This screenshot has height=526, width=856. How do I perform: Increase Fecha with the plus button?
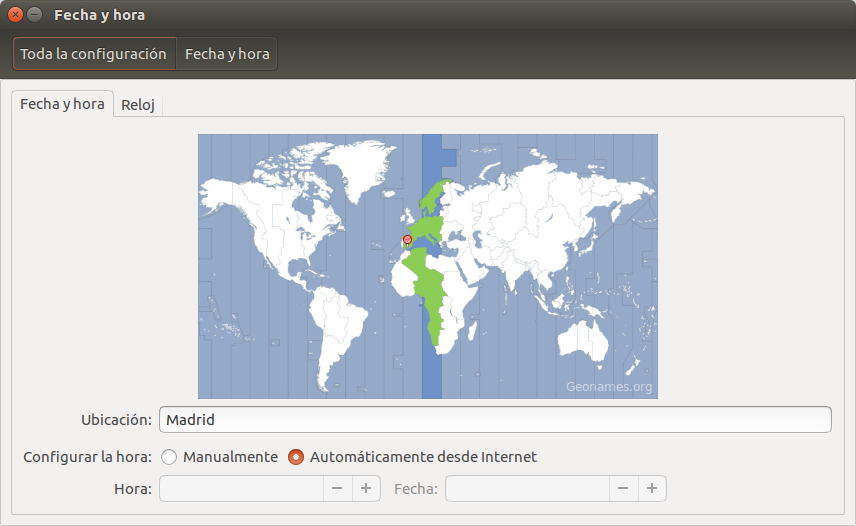[x=652, y=488]
